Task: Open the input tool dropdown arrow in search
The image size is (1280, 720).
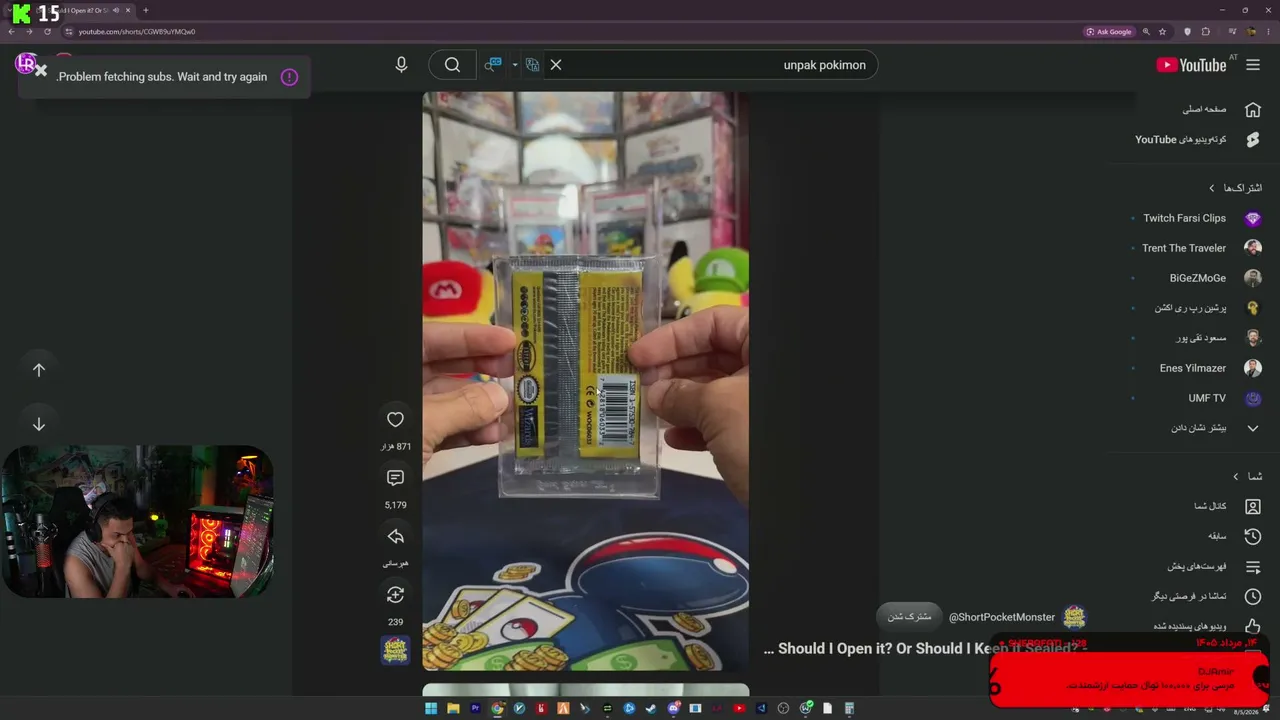Action: click(515, 65)
